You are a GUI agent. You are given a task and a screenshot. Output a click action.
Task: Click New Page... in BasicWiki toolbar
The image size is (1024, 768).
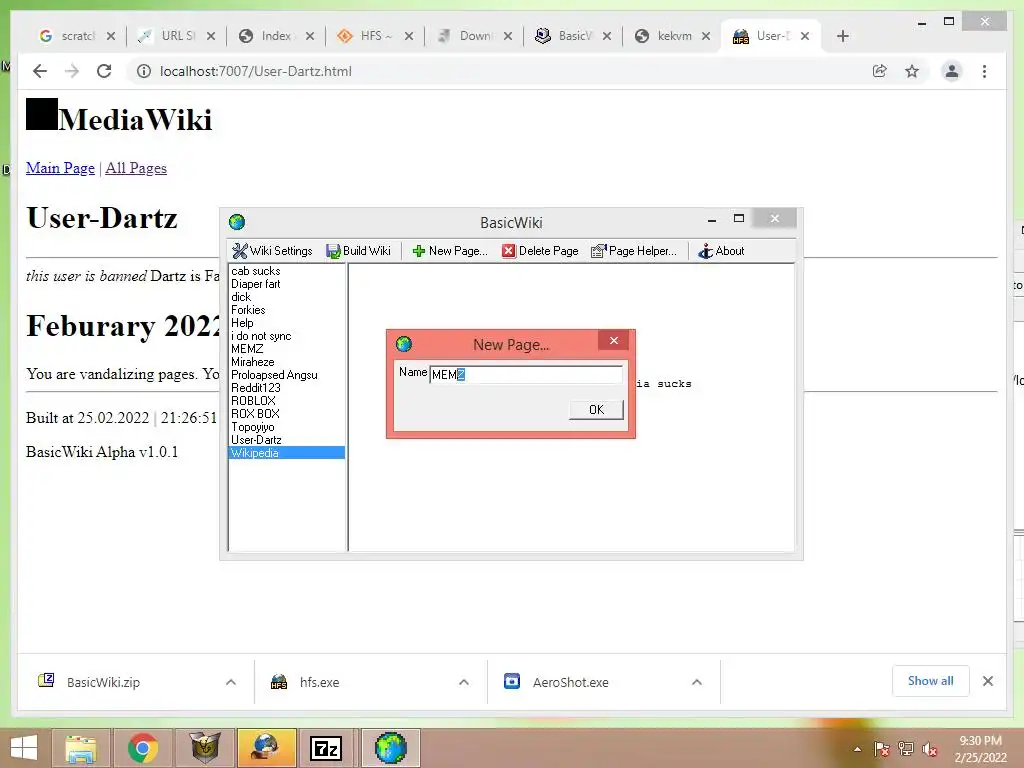pyautogui.click(x=450, y=251)
